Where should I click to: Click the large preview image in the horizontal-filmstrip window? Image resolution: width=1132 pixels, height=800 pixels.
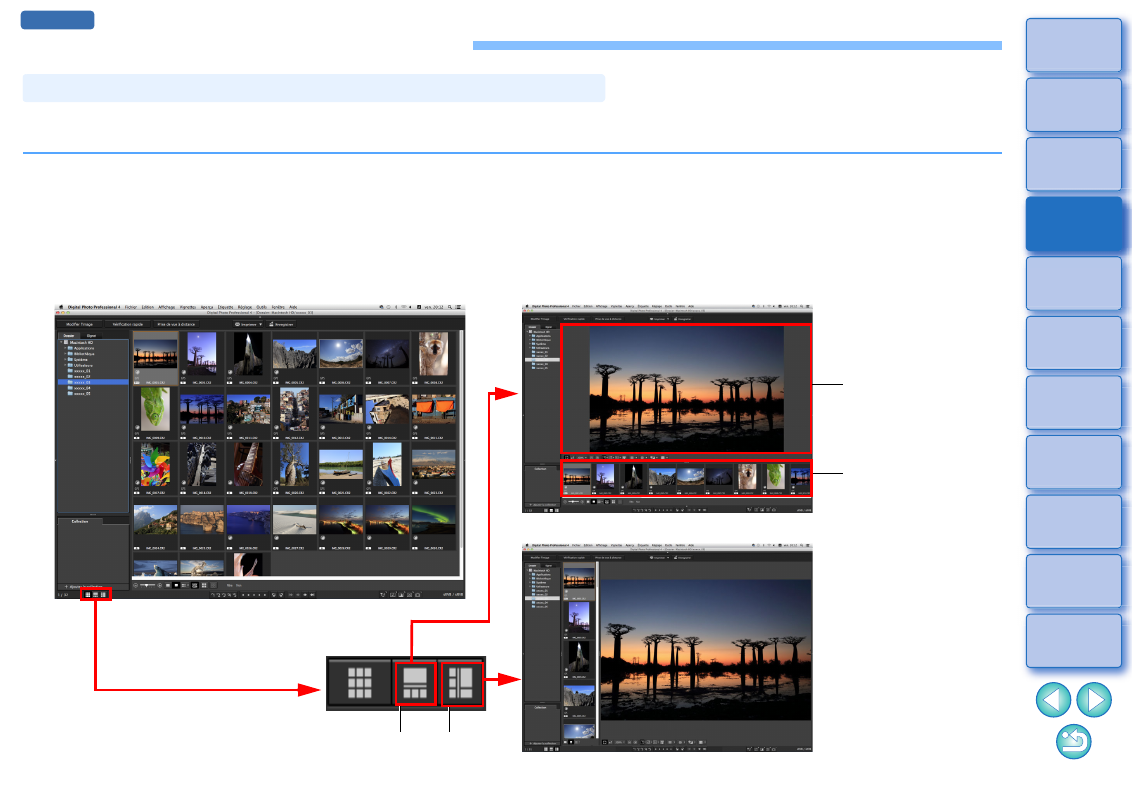[x=687, y=389]
